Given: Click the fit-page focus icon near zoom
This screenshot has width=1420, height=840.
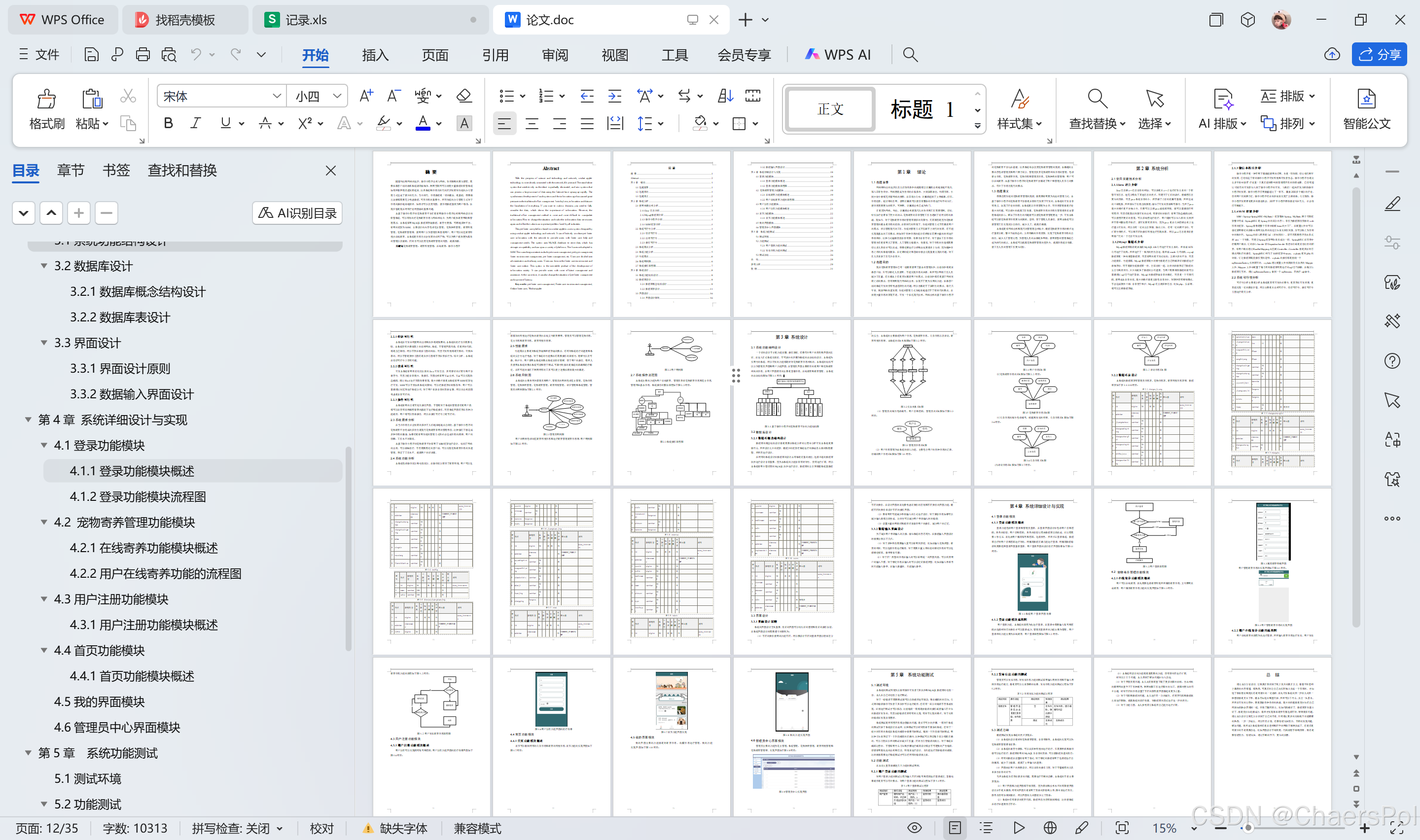Looking at the screenshot, I should [1122, 828].
